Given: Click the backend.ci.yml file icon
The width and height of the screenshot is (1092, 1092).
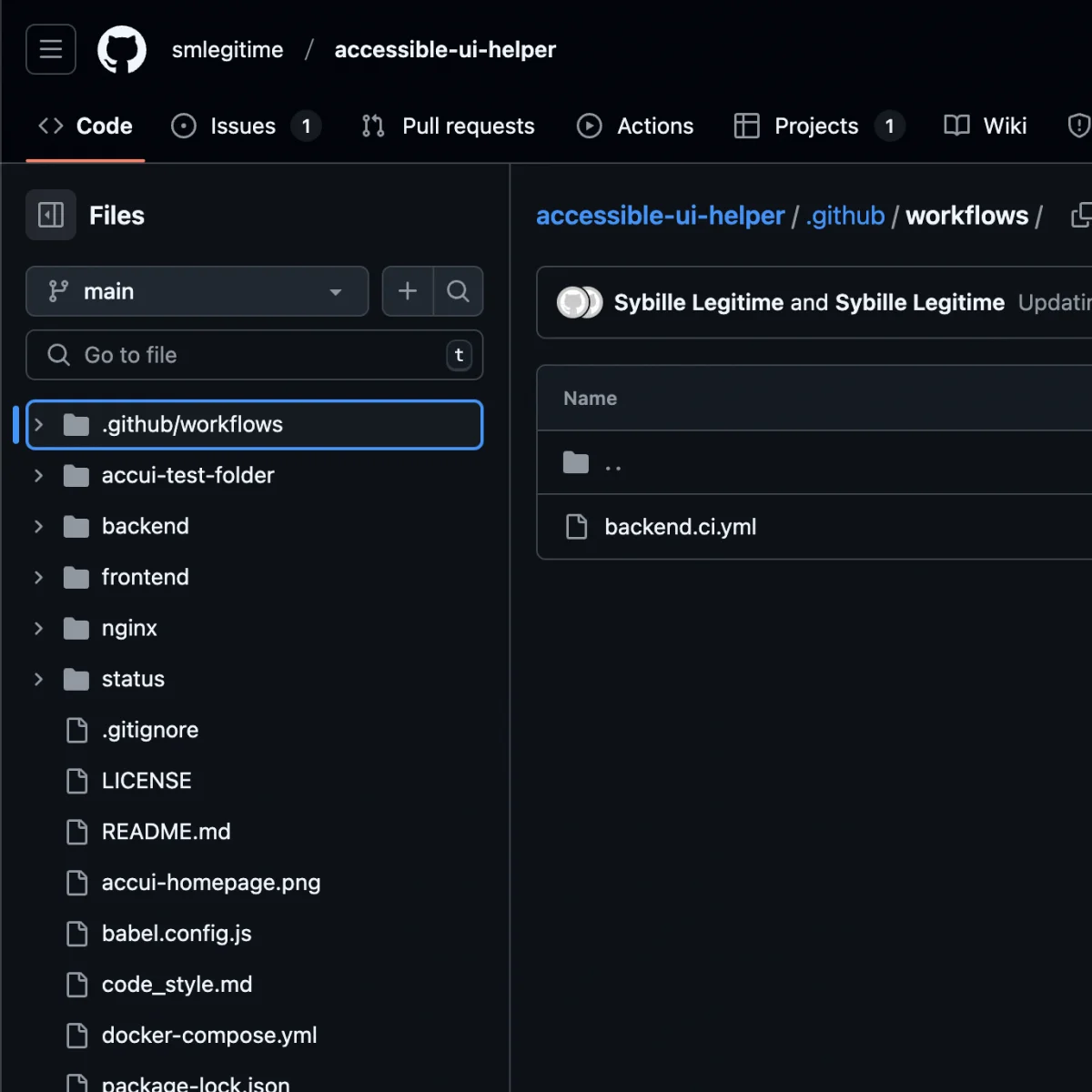Looking at the screenshot, I should (x=577, y=526).
